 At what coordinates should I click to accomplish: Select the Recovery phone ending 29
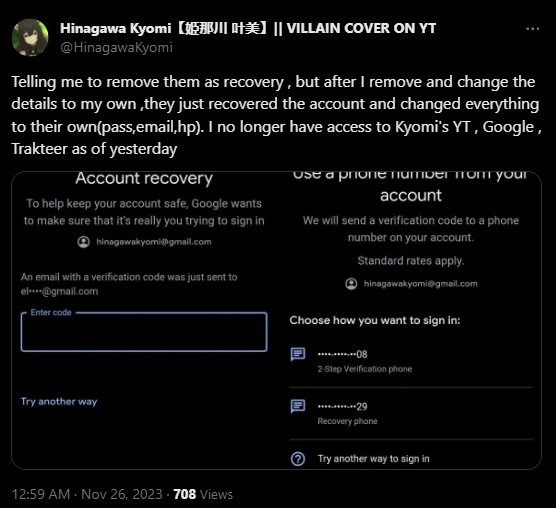click(x=411, y=413)
